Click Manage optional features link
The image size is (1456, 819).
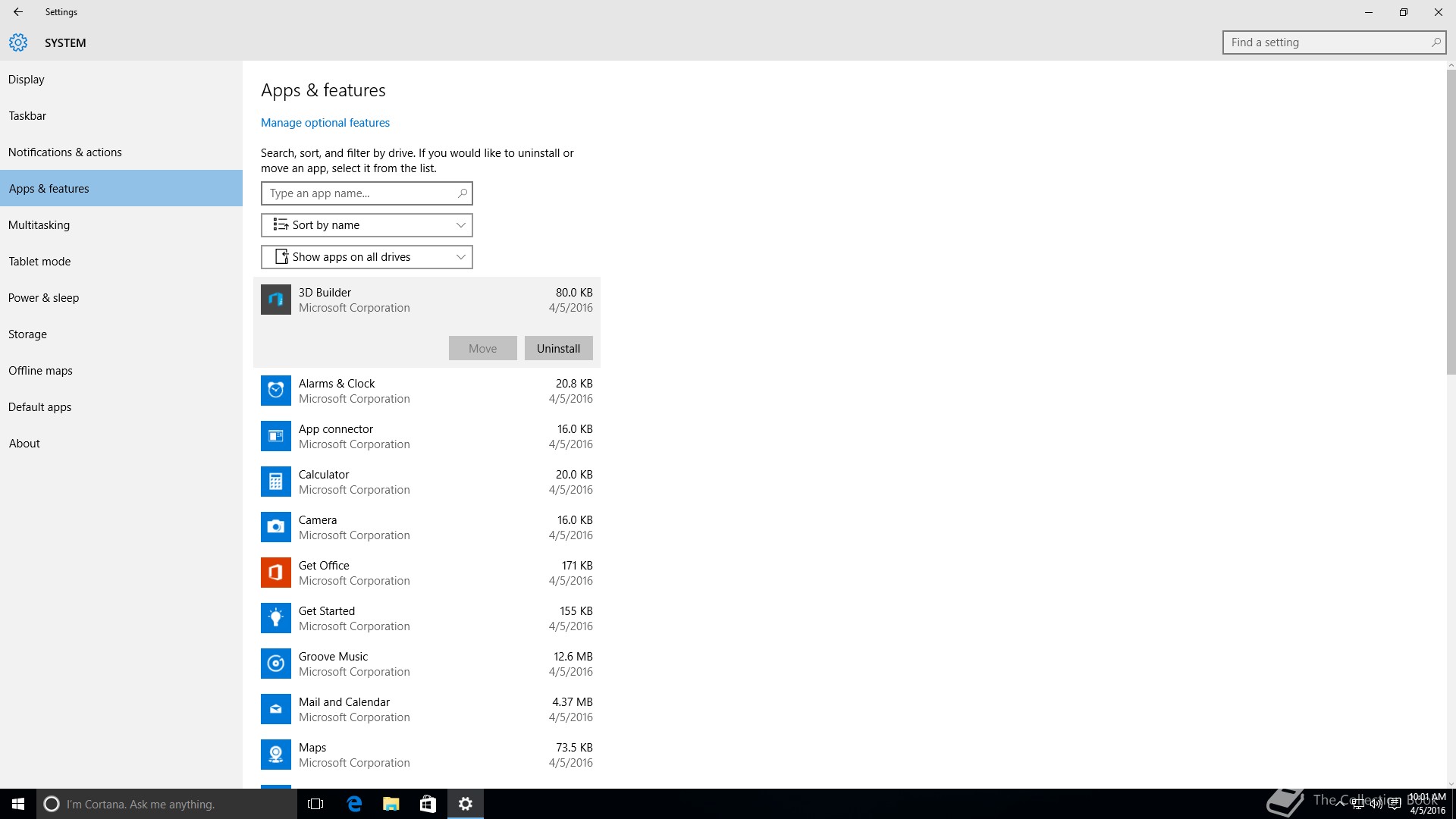point(325,123)
